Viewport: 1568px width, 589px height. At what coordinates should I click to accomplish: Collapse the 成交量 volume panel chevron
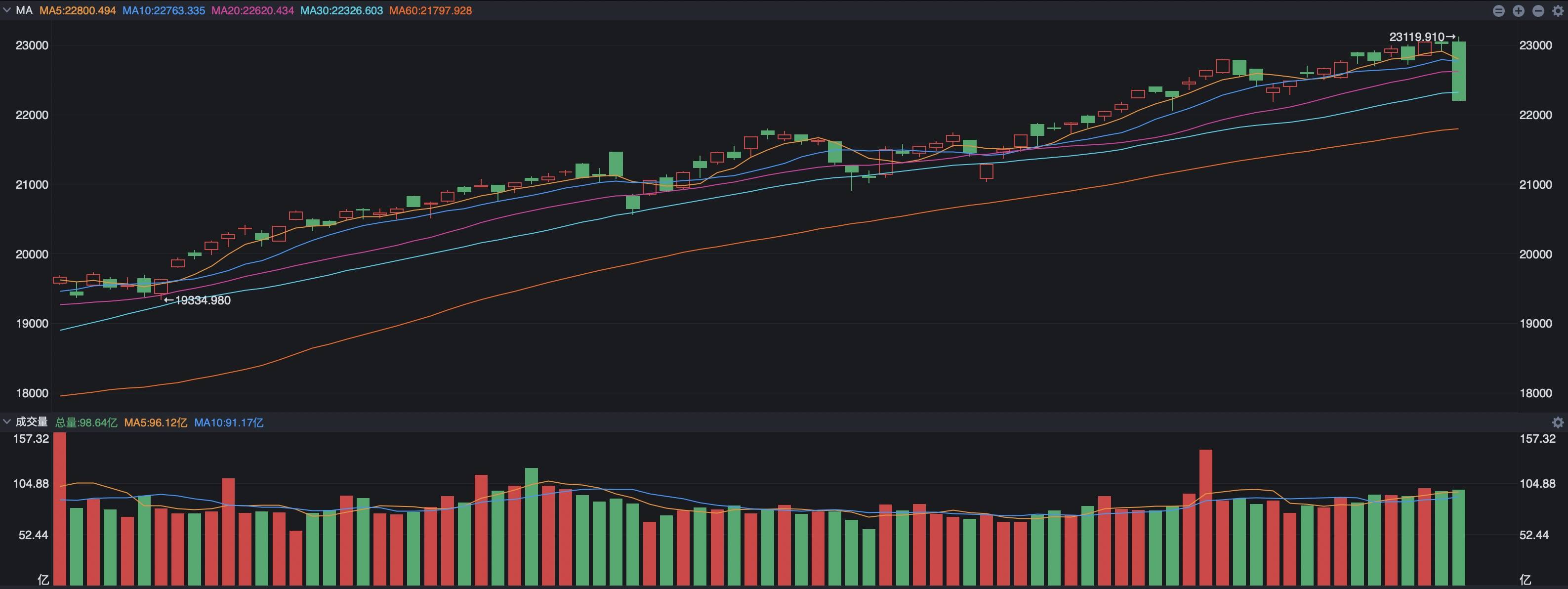click(7, 421)
